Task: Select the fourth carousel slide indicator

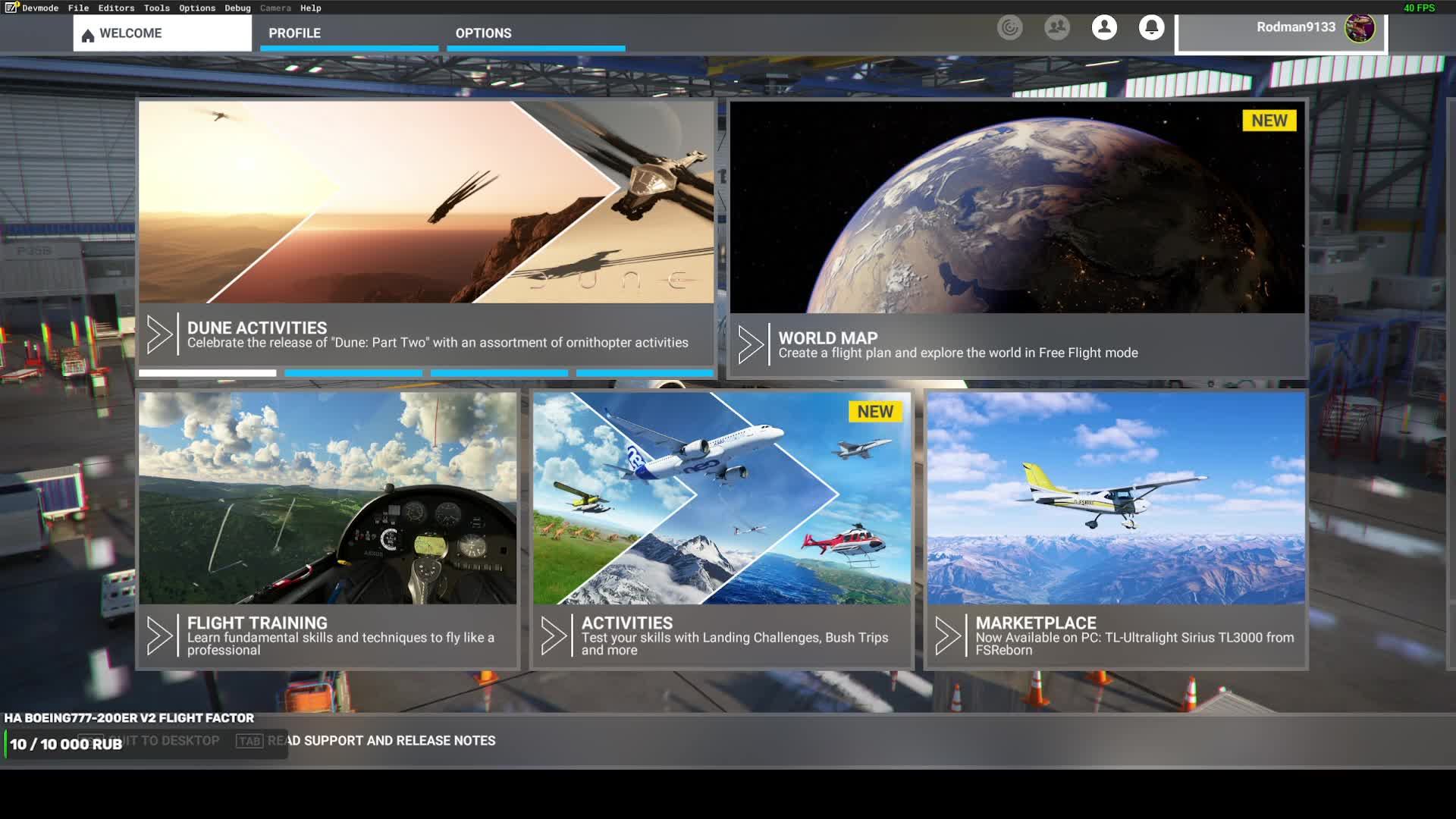Action: [x=645, y=373]
